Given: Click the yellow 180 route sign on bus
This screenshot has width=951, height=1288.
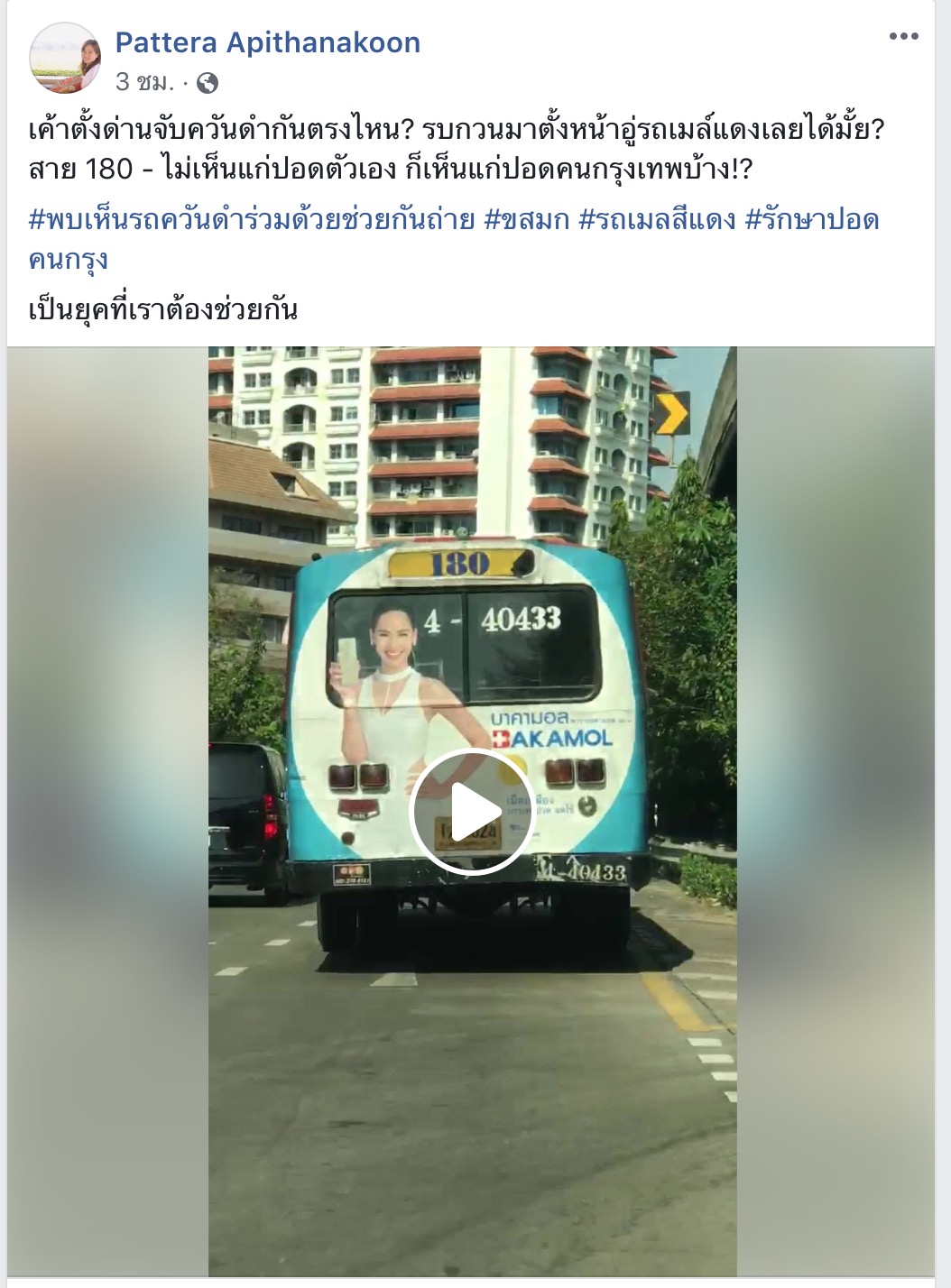Looking at the screenshot, I should (459, 564).
